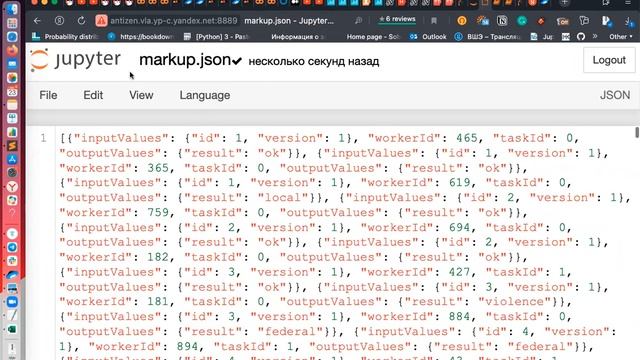The width and height of the screenshot is (640, 360).
Task: Reload the page with the refresh icon
Action: click(81, 20)
